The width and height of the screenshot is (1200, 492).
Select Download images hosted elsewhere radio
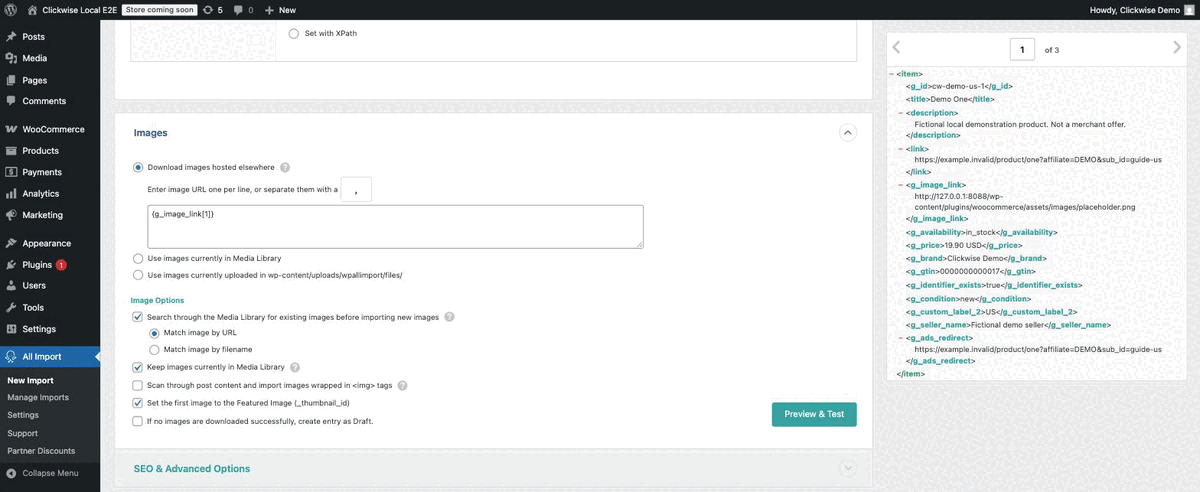point(138,167)
